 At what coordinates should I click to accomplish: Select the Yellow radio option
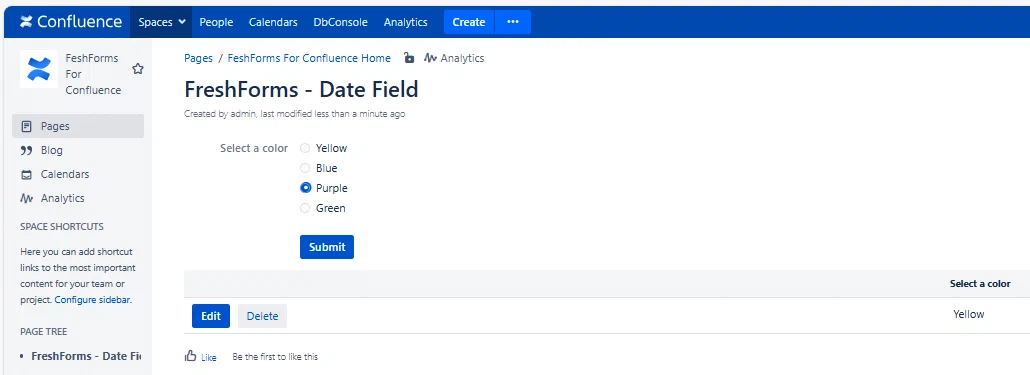[x=305, y=148]
